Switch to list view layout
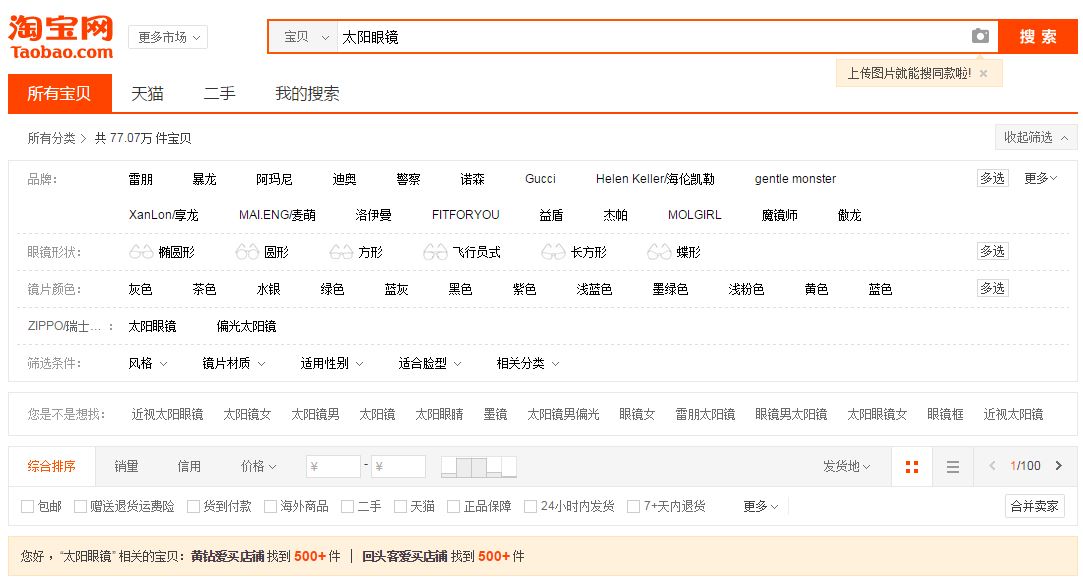The image size is (1083, 582). 952,467
